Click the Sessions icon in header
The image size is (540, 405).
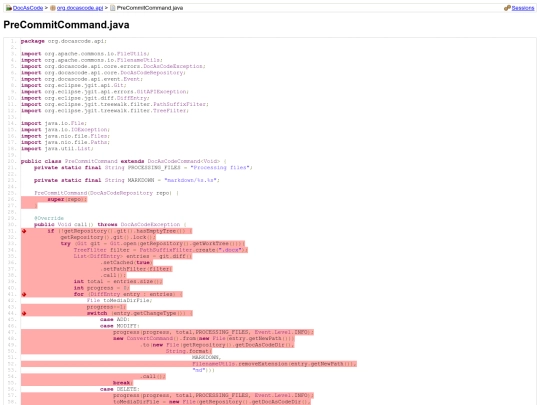(x=507, y=8)
